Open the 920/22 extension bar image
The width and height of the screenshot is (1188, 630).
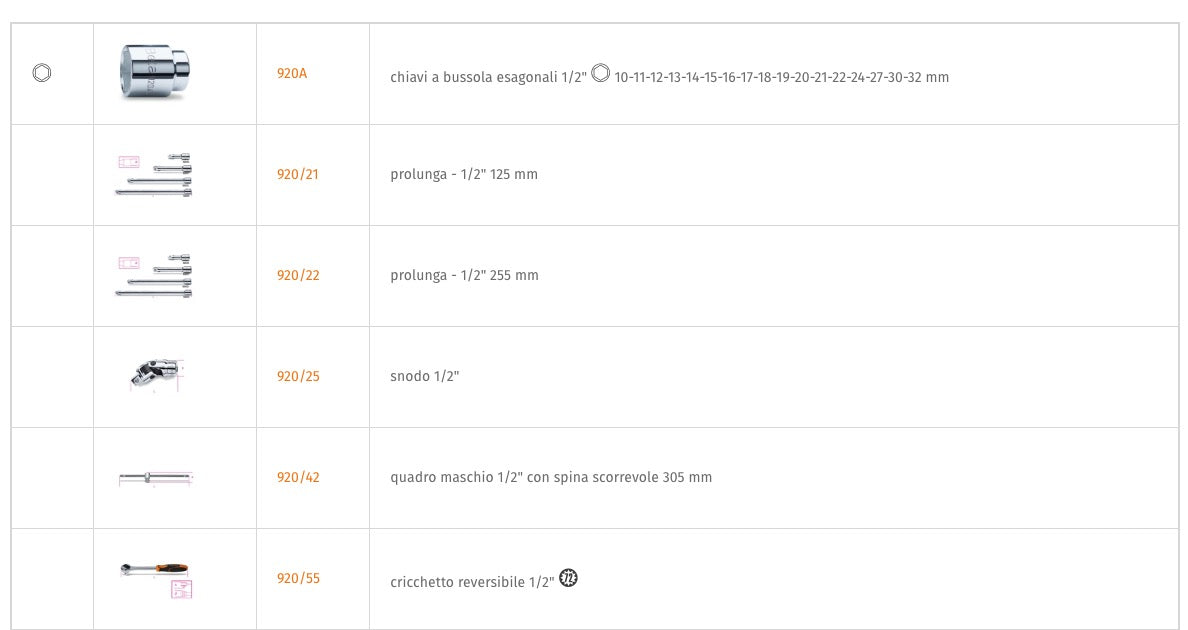pyautogui.click(x=155, y=276)
